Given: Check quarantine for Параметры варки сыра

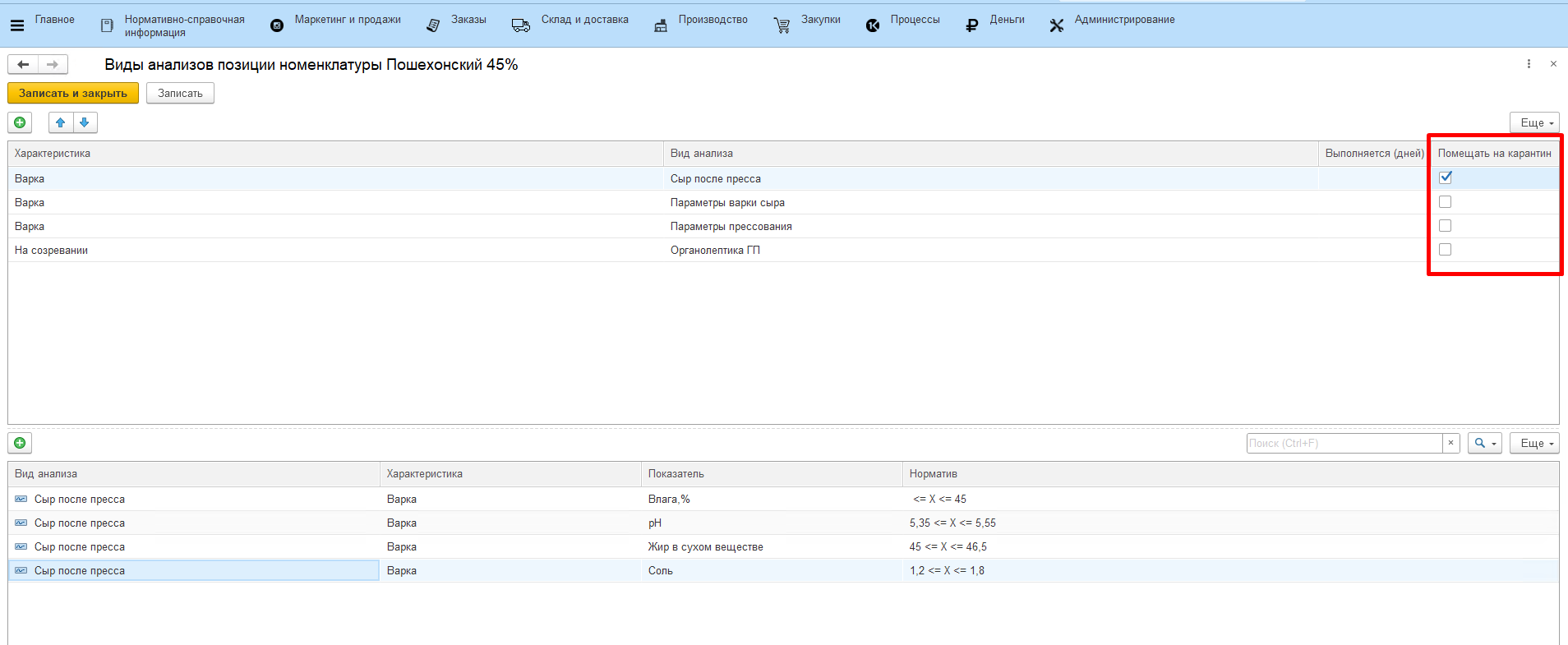Looking at the screenshot, I should (1446, 202).
